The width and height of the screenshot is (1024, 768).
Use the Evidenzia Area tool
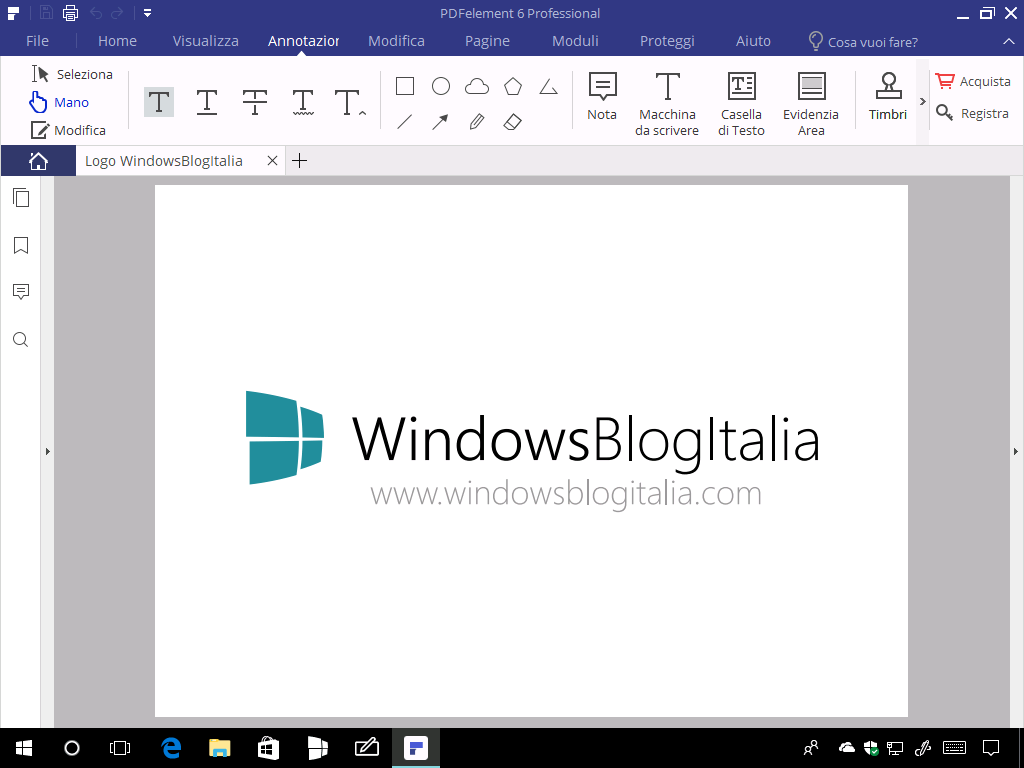811,104
